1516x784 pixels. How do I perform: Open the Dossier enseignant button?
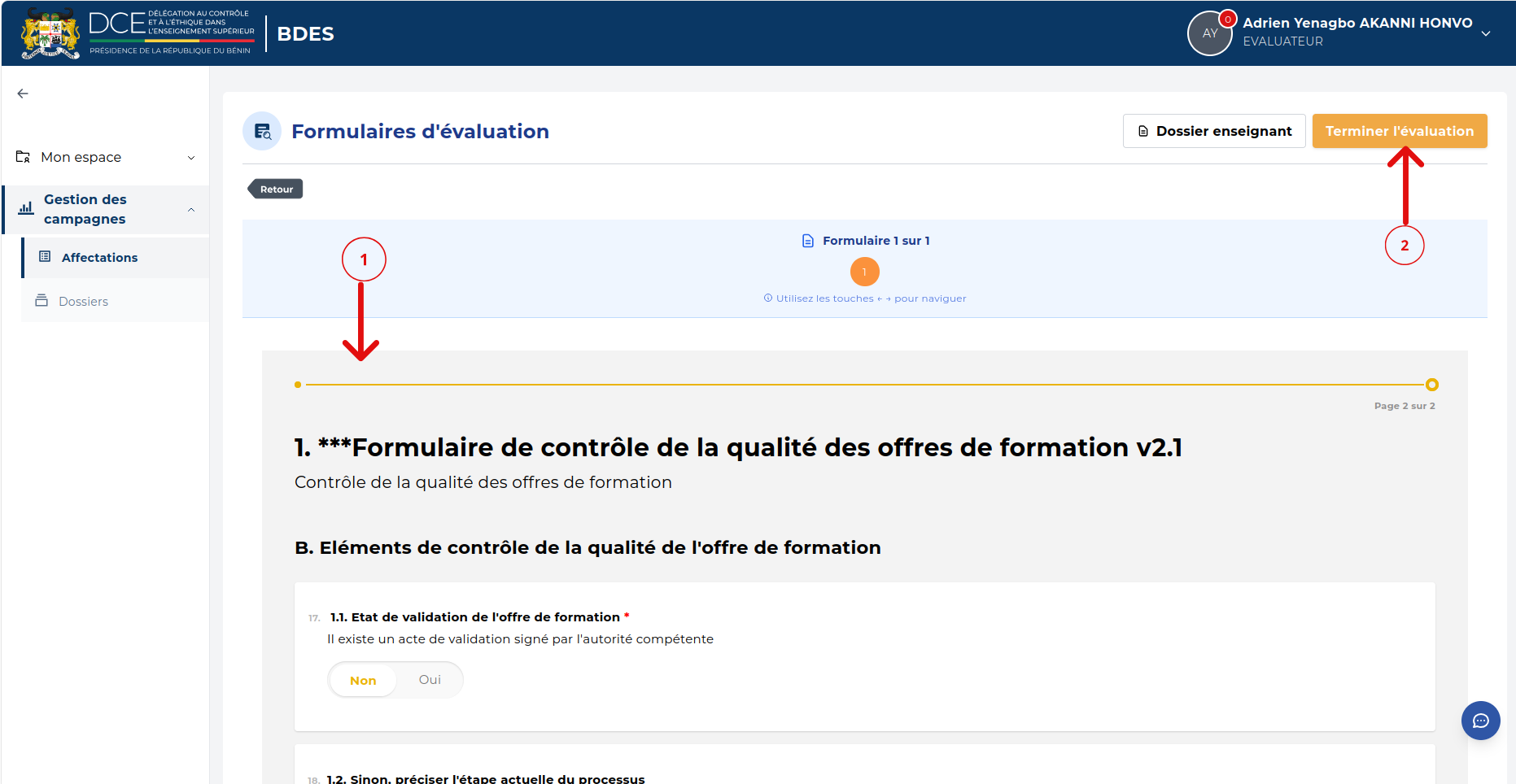[x=1214, y=131]
